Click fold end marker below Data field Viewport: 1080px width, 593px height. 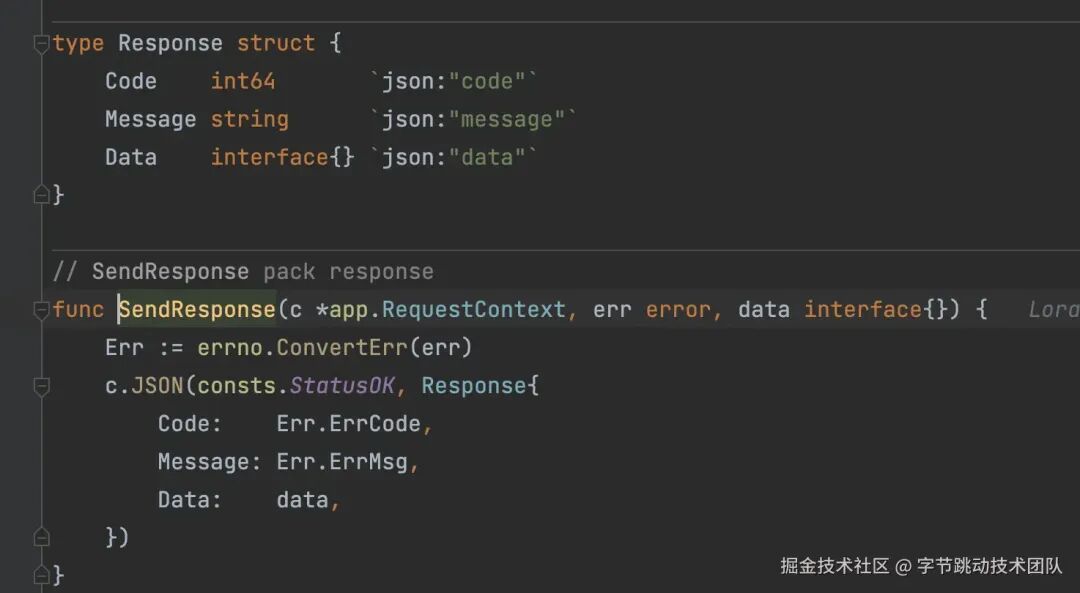41,195
